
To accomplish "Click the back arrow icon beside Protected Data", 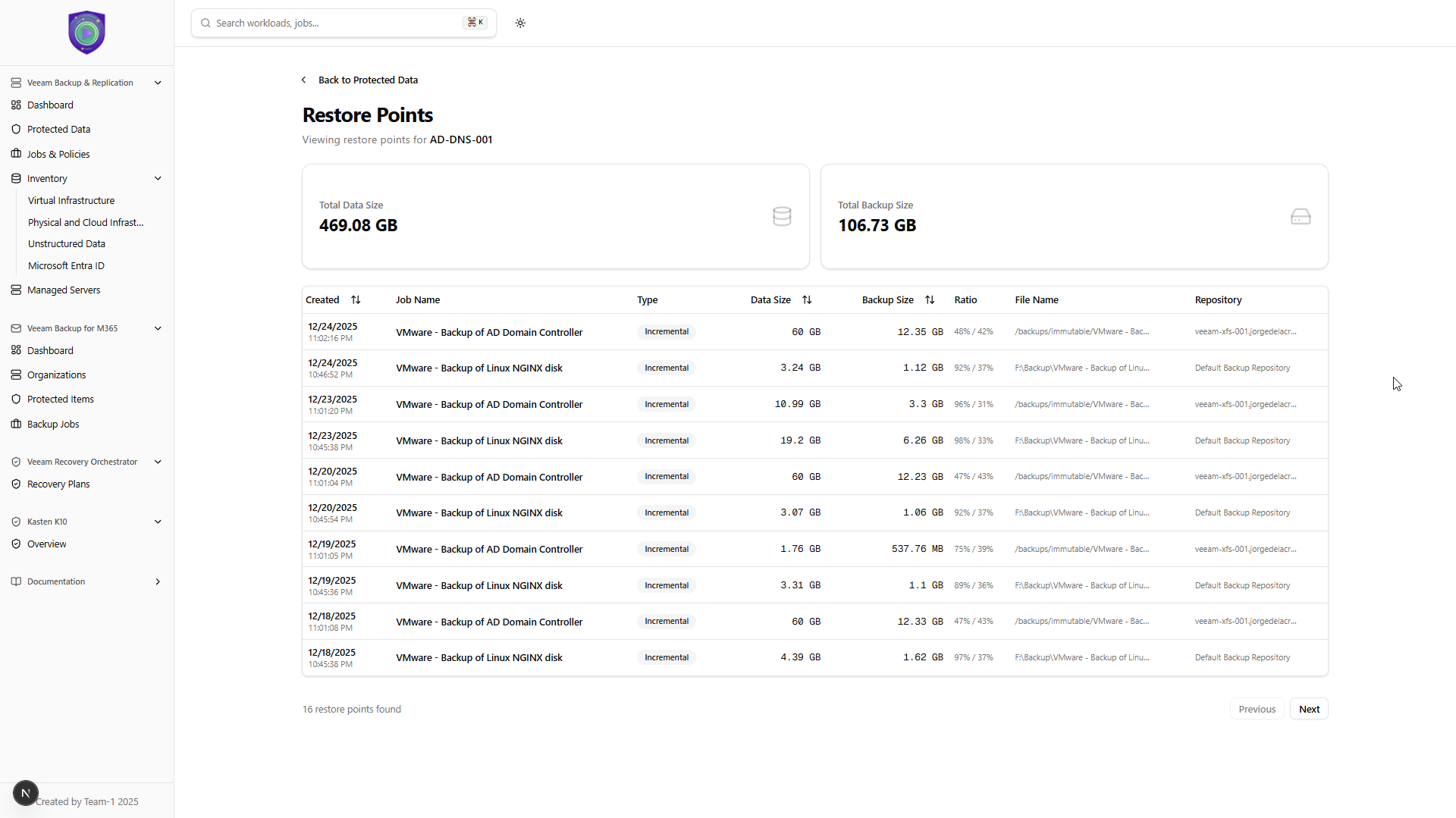I will [x=304, y=80].
